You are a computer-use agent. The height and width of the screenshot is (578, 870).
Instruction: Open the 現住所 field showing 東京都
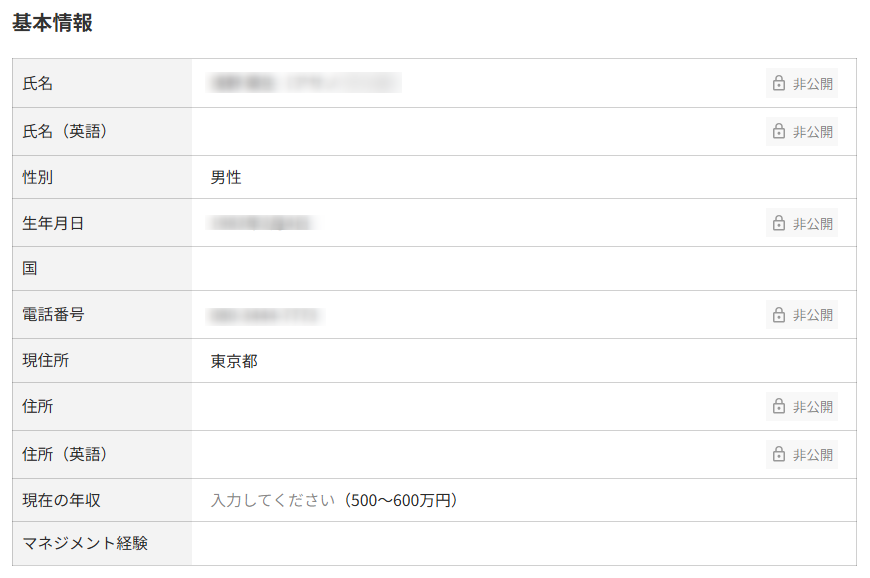[x=234, y=361]
